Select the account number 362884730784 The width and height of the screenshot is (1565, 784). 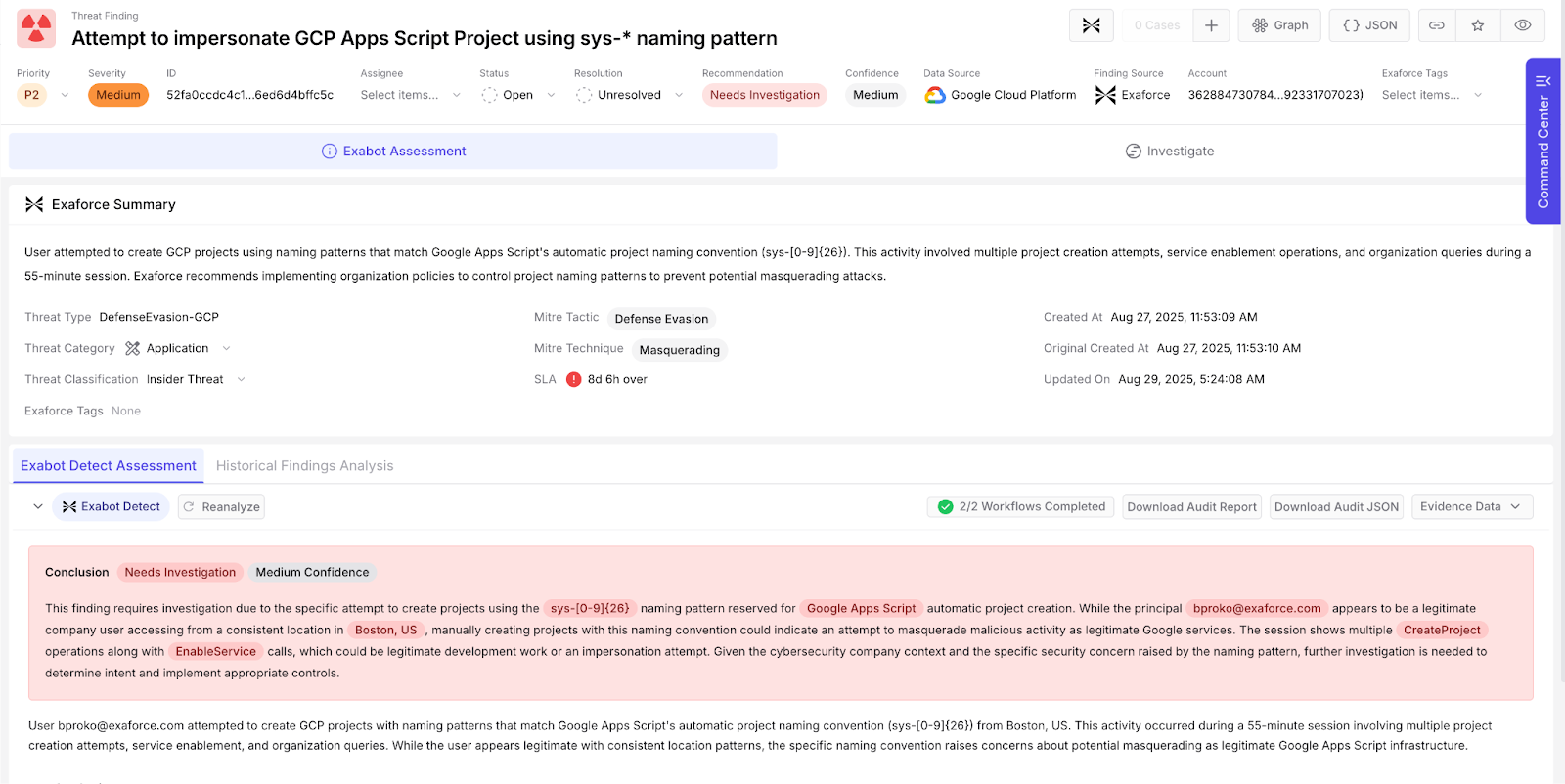(1275, 95)
